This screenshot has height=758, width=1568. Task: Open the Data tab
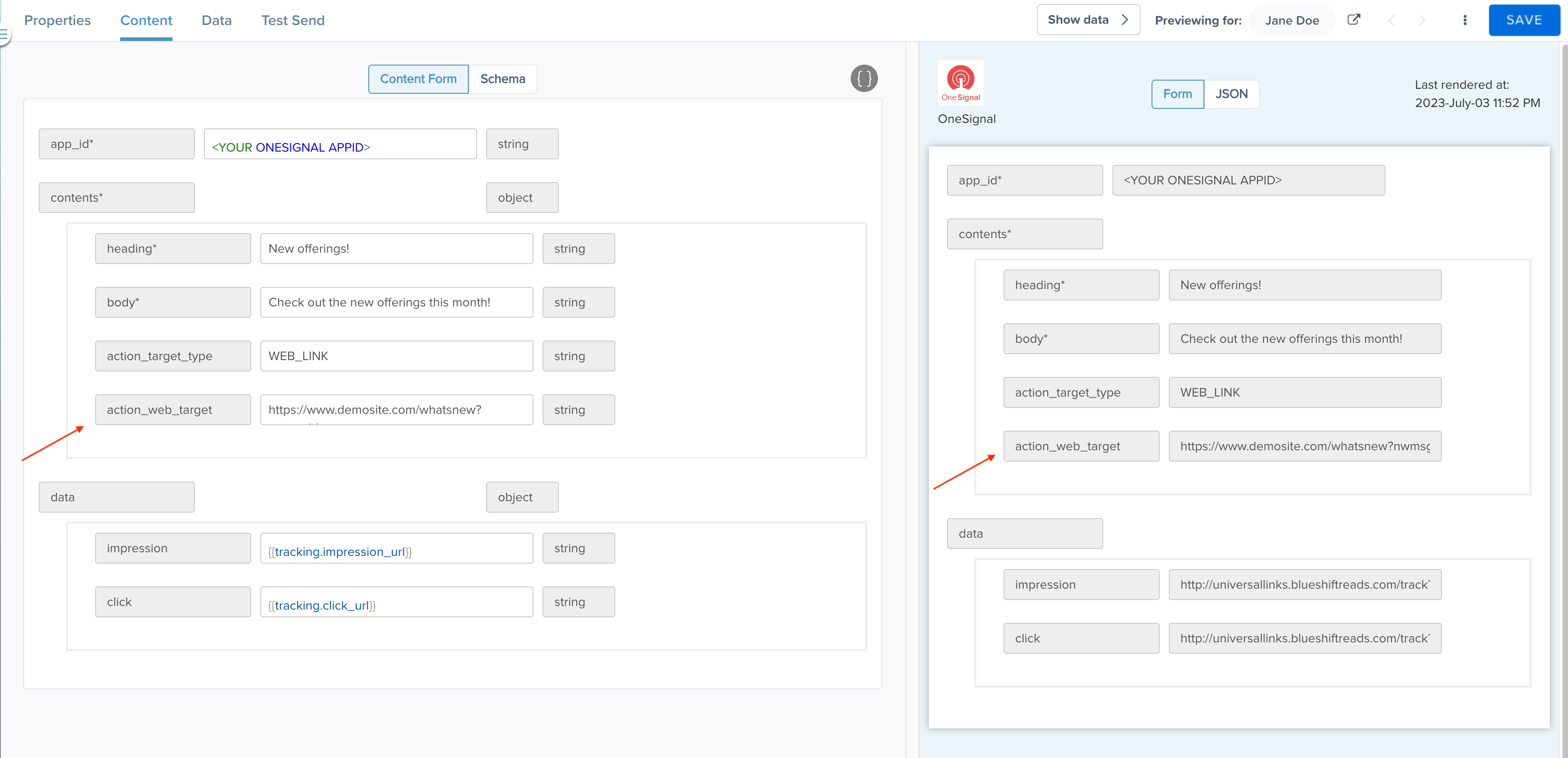[x=217, y=20]
